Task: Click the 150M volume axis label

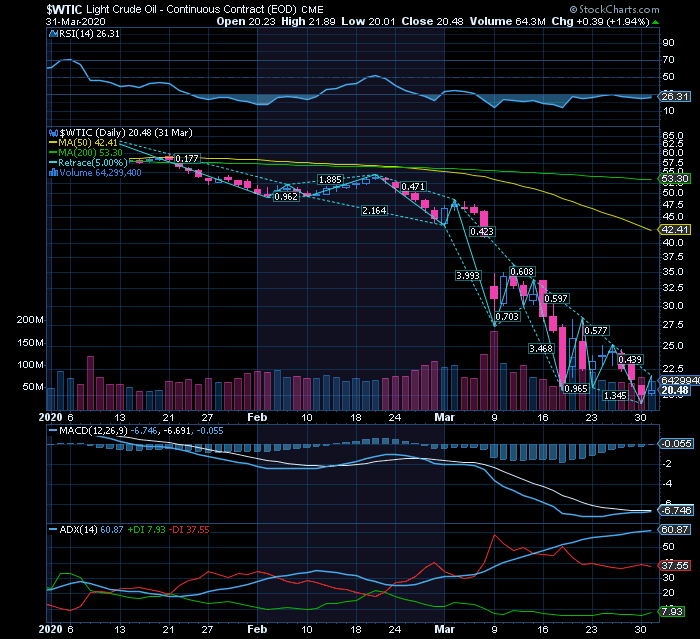Action: (x=30, y=342)
